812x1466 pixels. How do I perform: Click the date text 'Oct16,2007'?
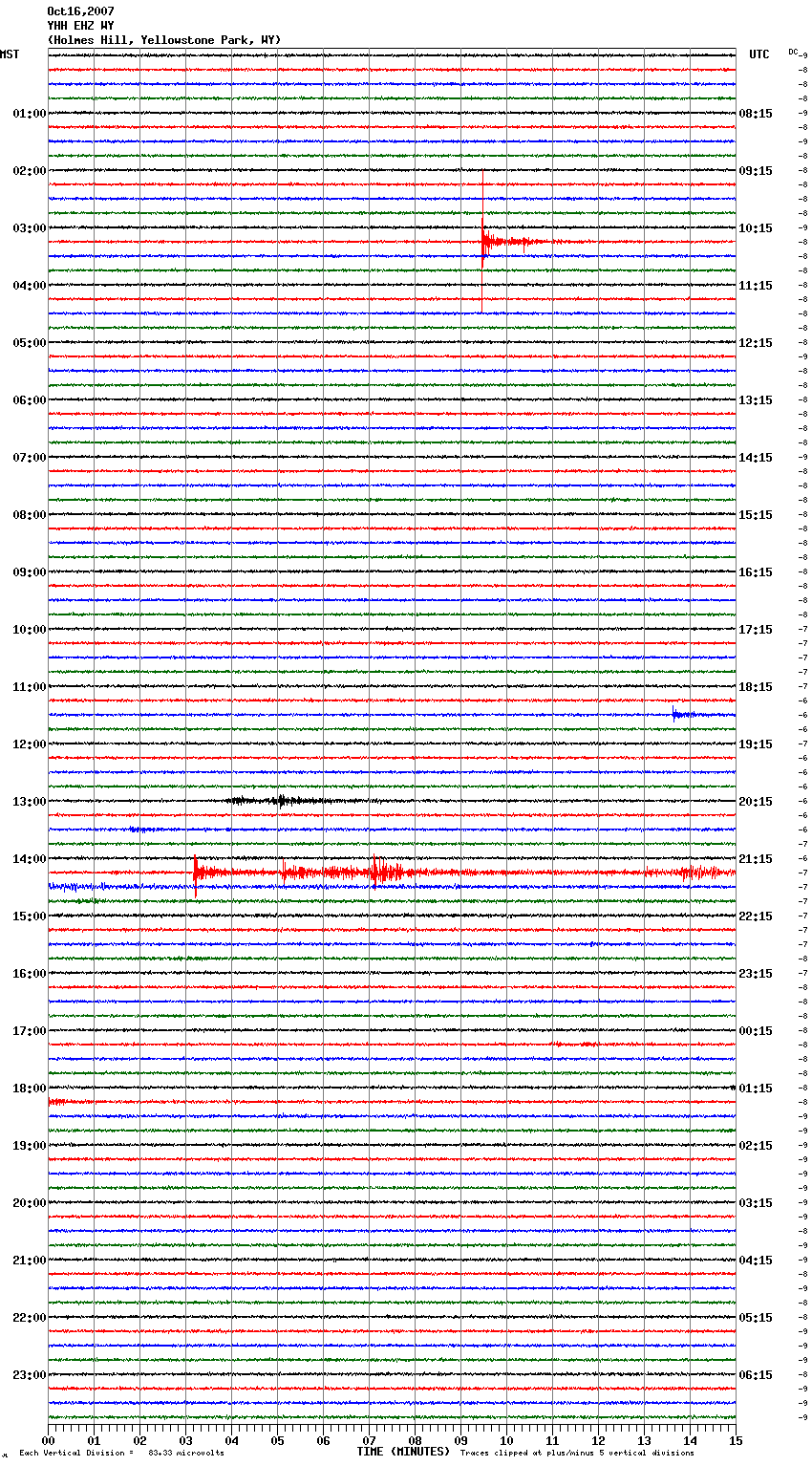click(80, 11)
